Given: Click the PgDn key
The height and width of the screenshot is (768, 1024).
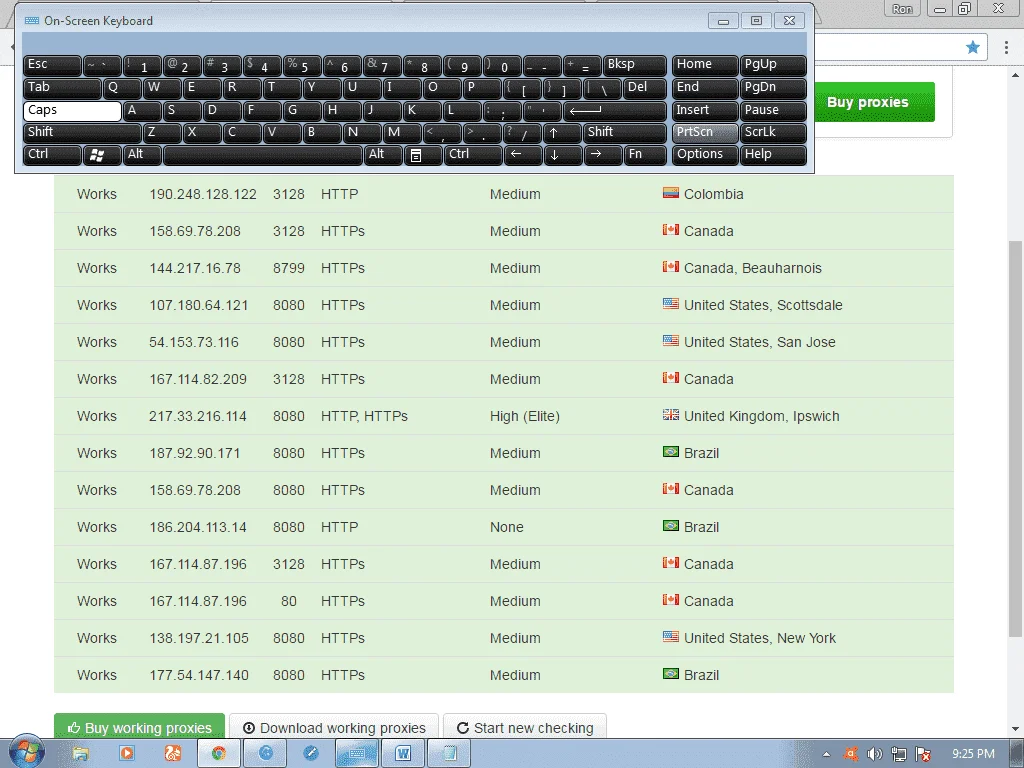Looking at the screenshot, I should [773, 88].
